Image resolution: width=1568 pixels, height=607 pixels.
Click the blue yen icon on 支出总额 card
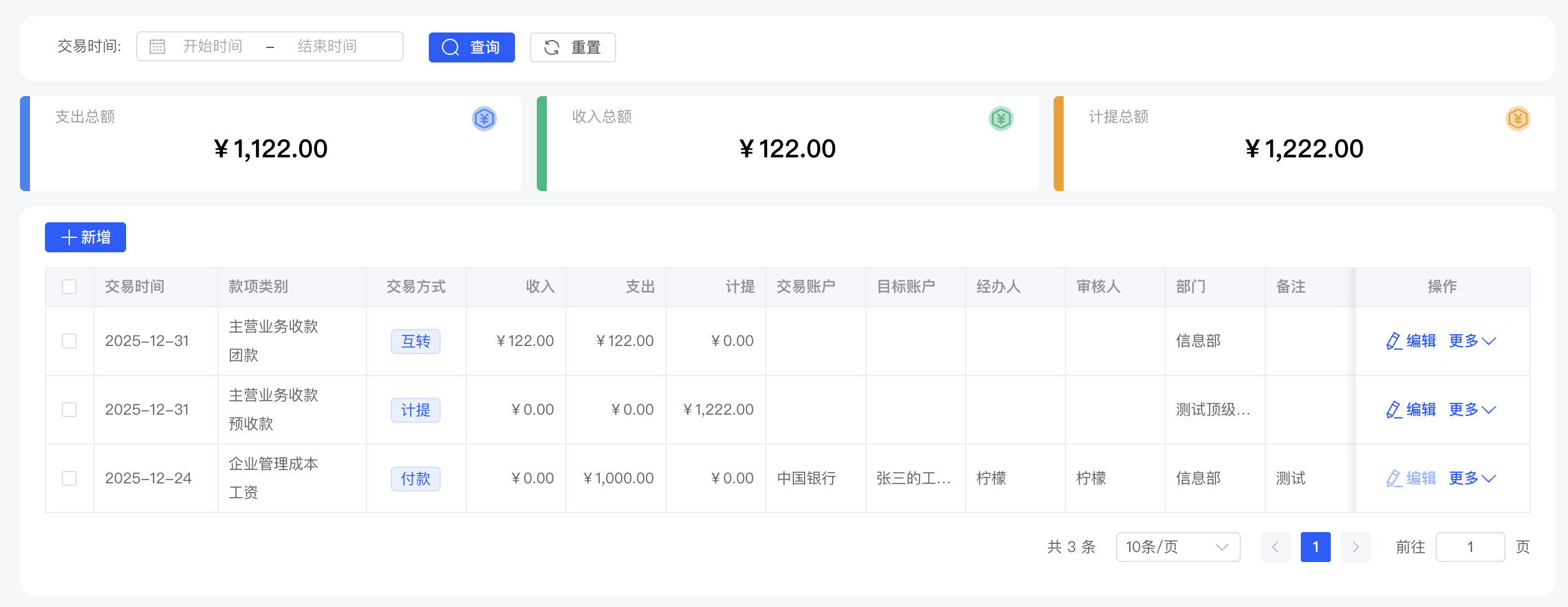tap(484, 119)
